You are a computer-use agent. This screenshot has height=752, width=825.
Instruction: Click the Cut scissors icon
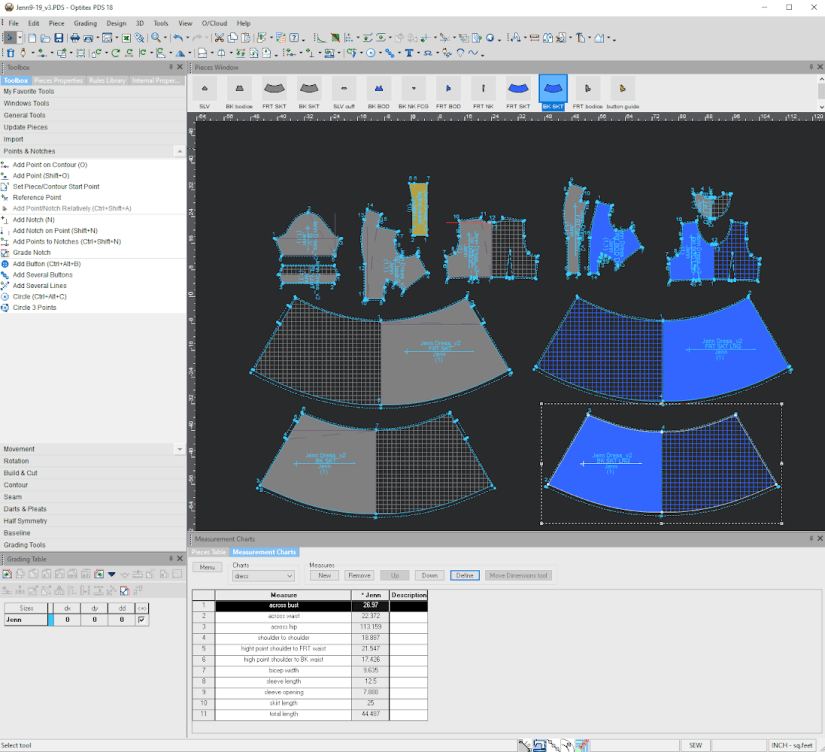pyautogui.click(x=219, y=38)
